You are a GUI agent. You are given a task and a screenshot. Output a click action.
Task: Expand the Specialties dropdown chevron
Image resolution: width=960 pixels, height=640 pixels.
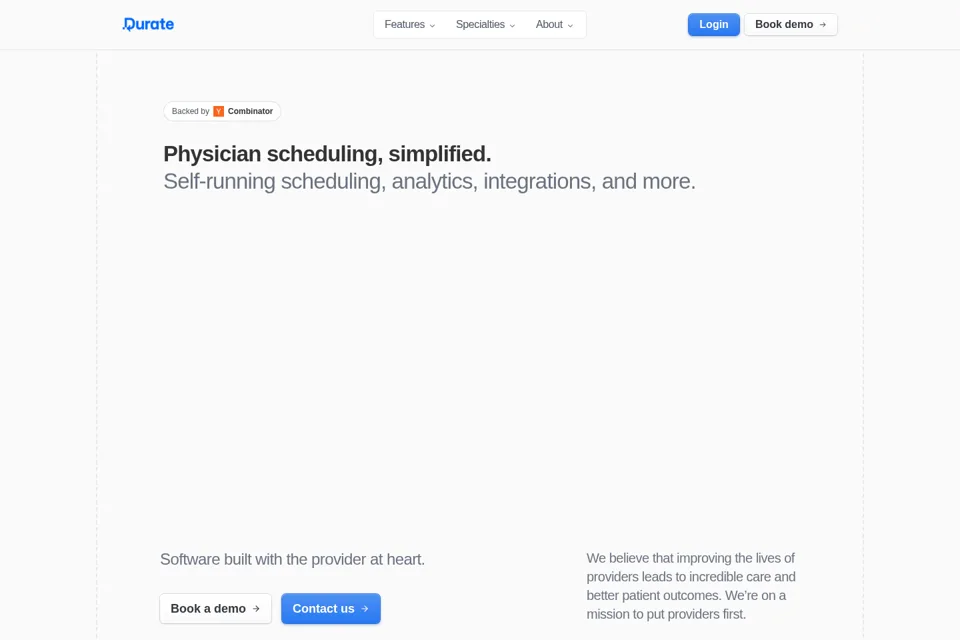point(512,26)
